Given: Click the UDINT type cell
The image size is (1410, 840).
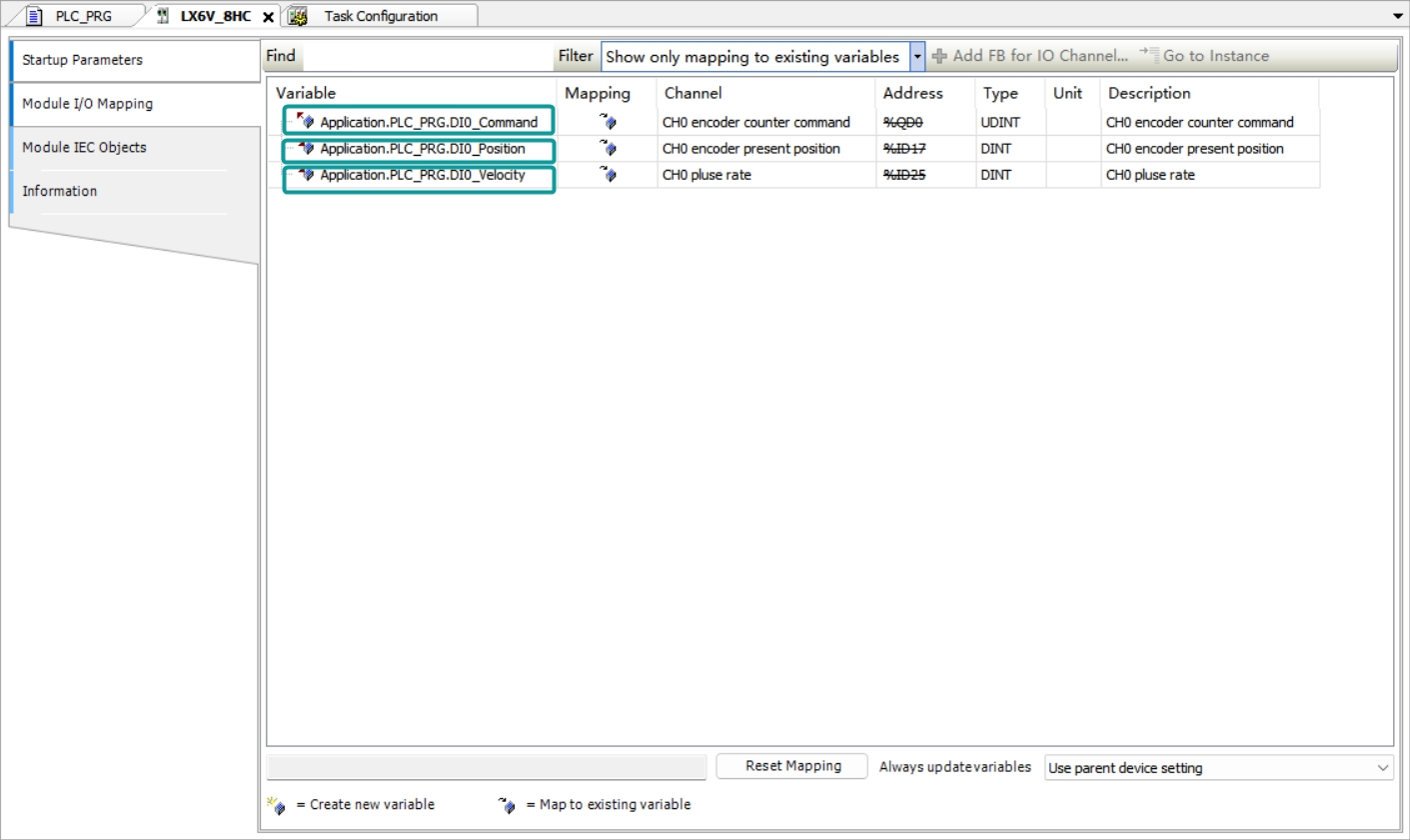Looking at the screenshot, I should 1010,122.
